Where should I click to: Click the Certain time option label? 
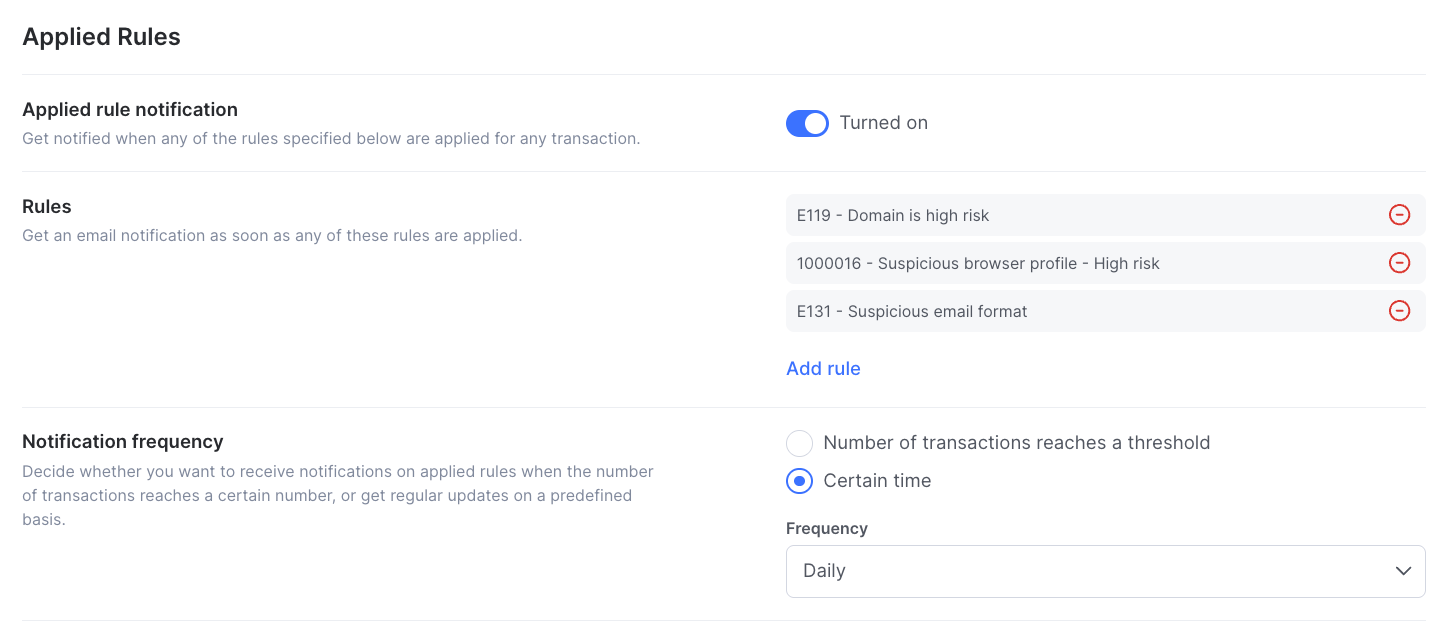click(x=877, y=481)
